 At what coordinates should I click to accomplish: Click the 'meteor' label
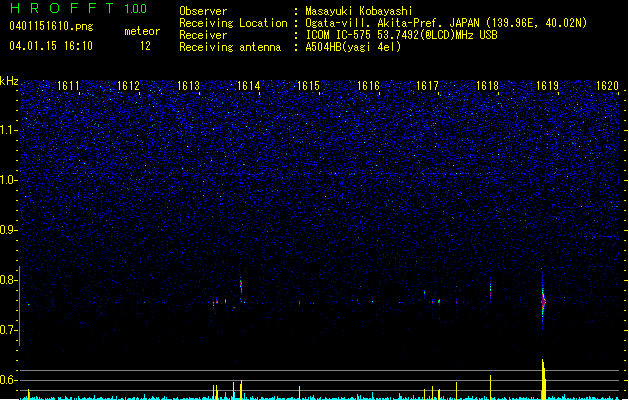tap(142, 31)
